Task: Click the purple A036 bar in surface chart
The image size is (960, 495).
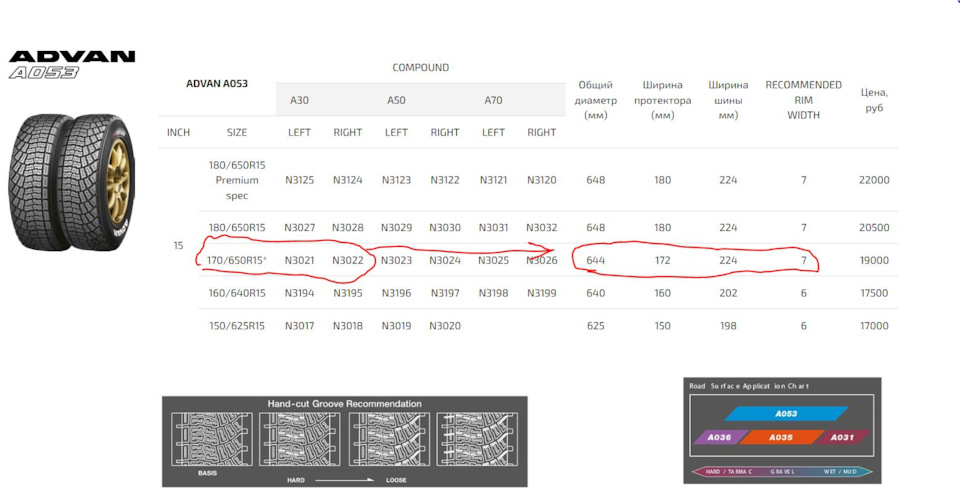Action: pyautogui.click(x=720, y=437)
